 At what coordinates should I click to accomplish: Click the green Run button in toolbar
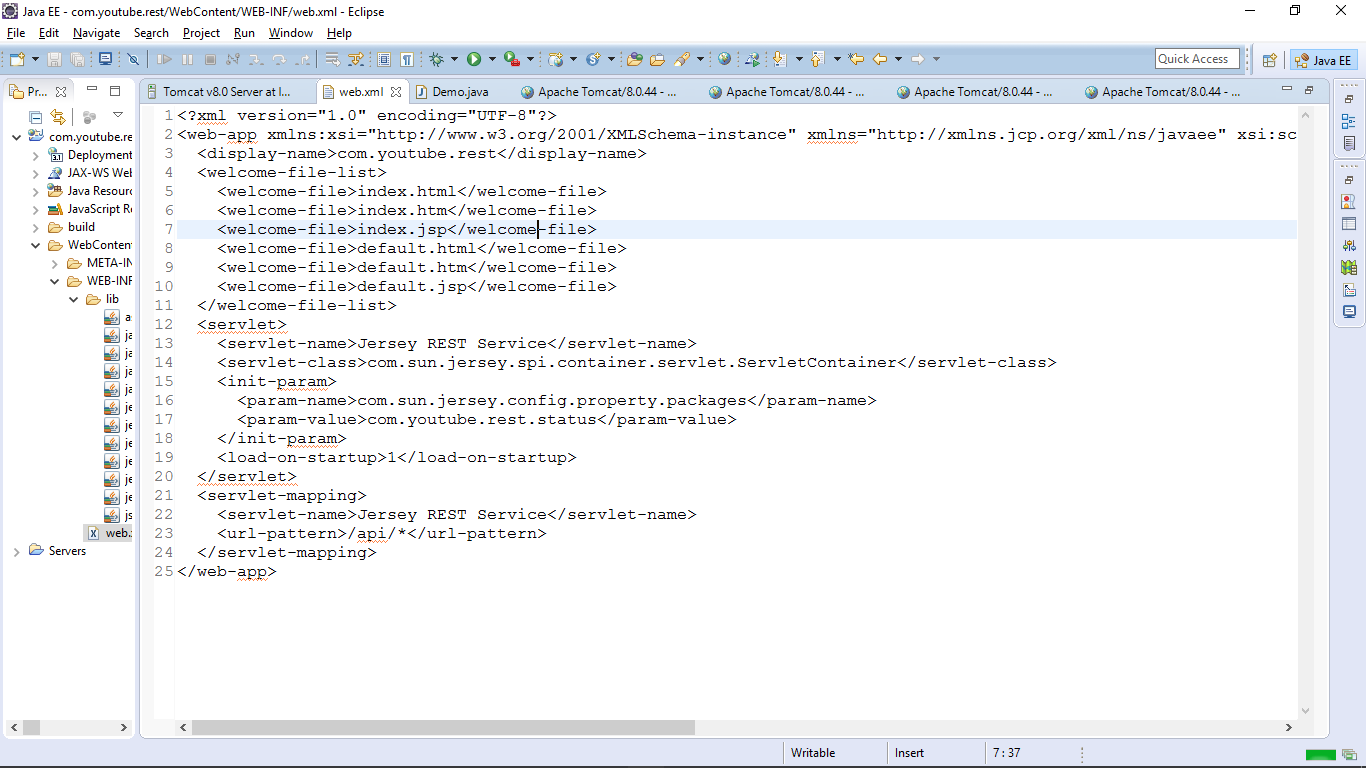474,59
